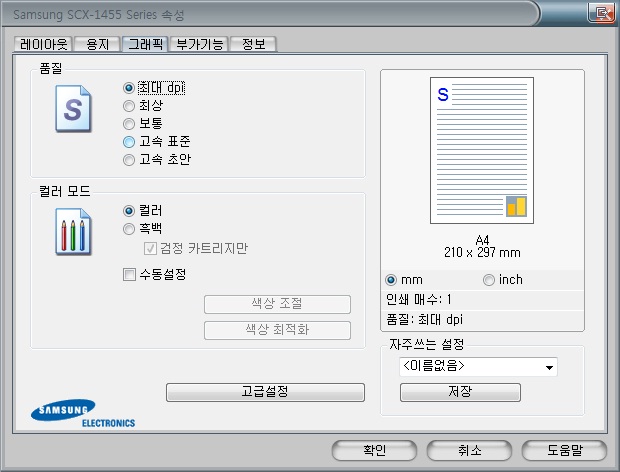
Task: Enable the 수동설정 checkbox
Action: [129, 274]
